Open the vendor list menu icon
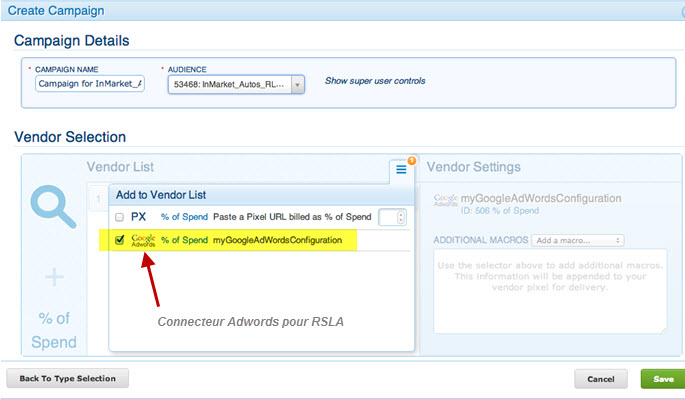The image size is (685, 399). click(x=401, y=170)
